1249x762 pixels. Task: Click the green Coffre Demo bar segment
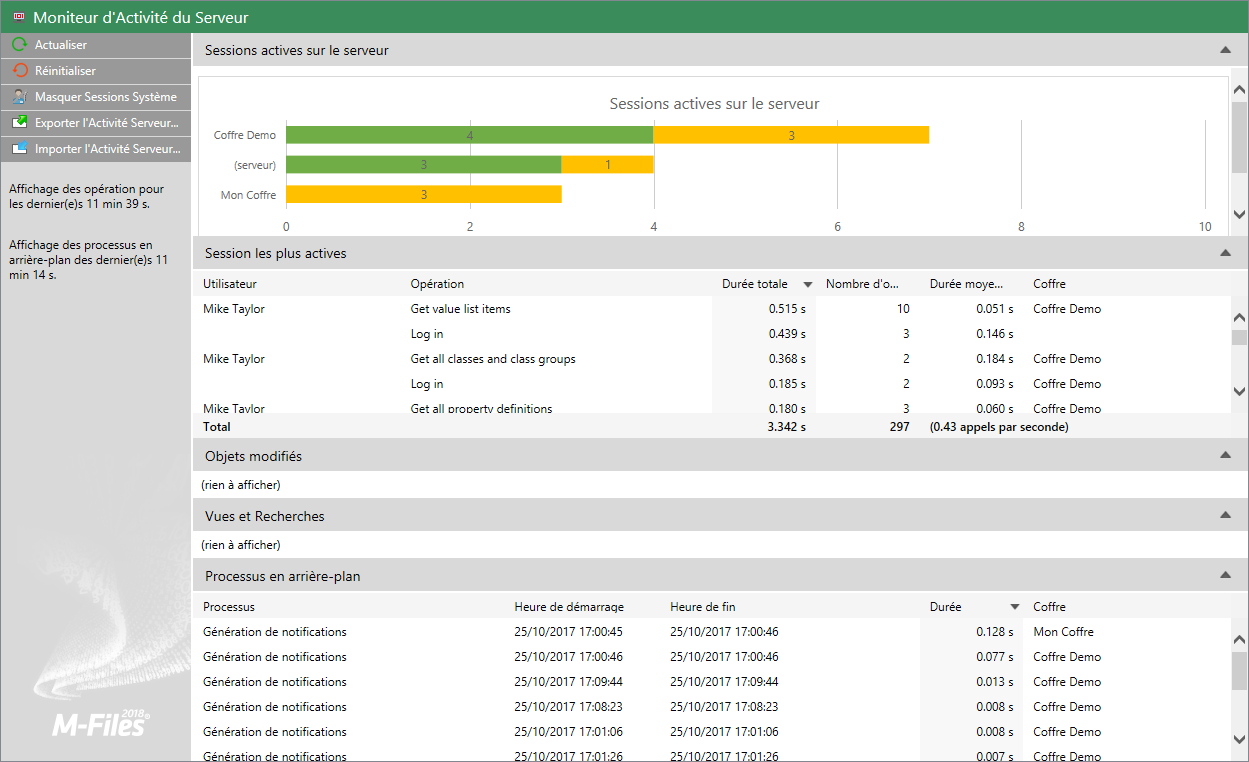469,135
